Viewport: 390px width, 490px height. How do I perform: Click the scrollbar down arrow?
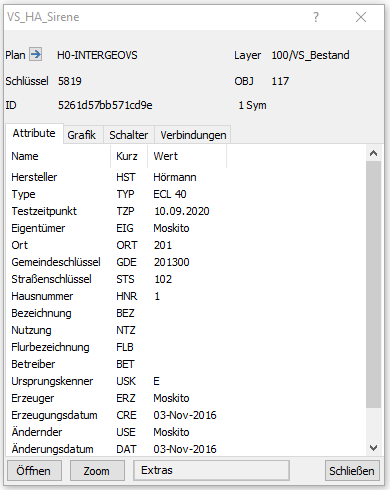point(373,448)
